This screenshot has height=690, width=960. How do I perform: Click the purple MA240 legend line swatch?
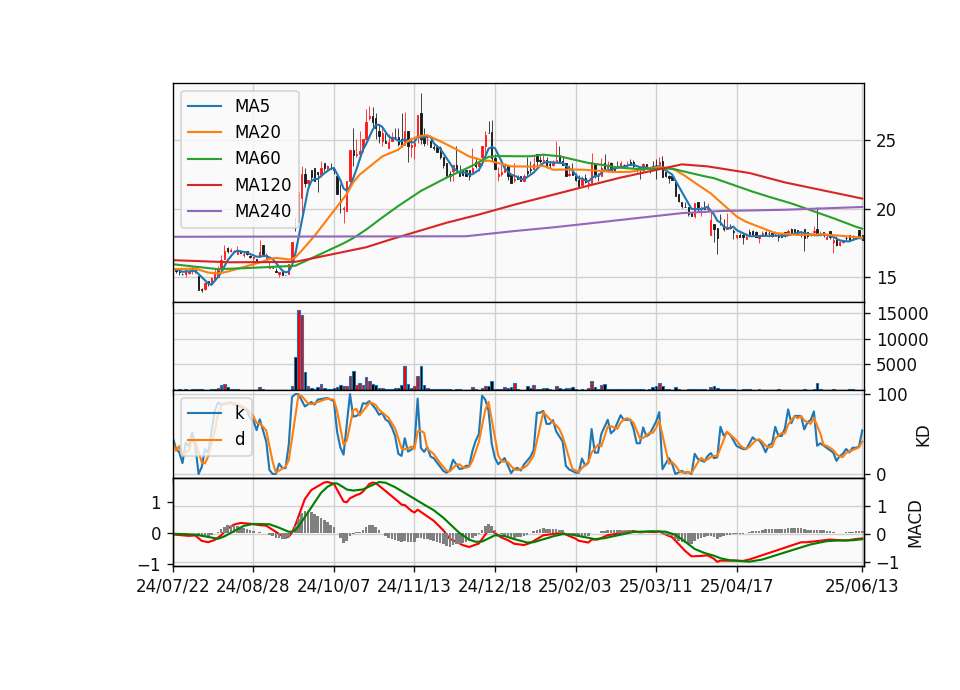point(204,211)
